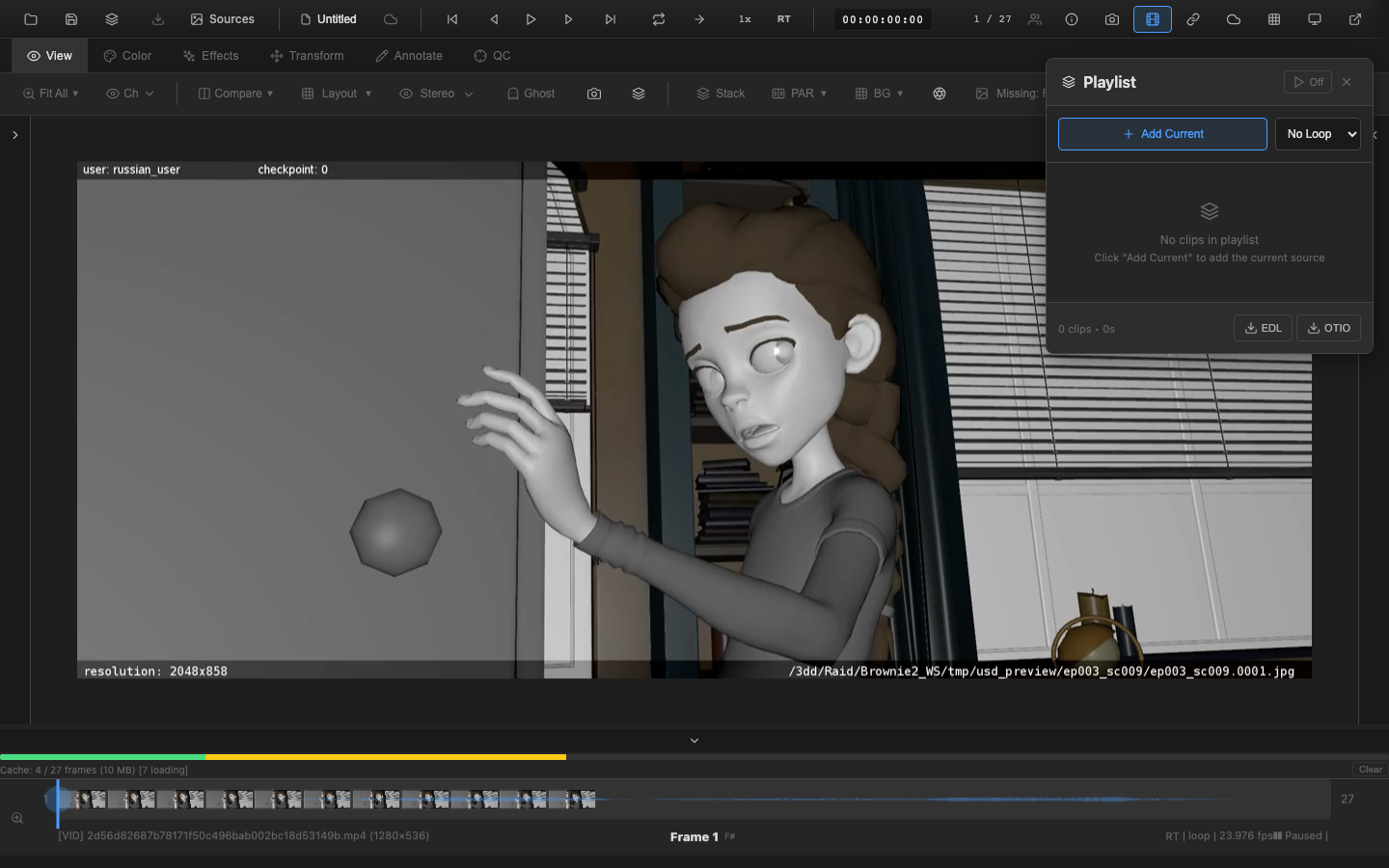1389x868 pixels.
Task: Toggle the filmstrip playlist icon in the top bar
Action: coord(1153,18)
